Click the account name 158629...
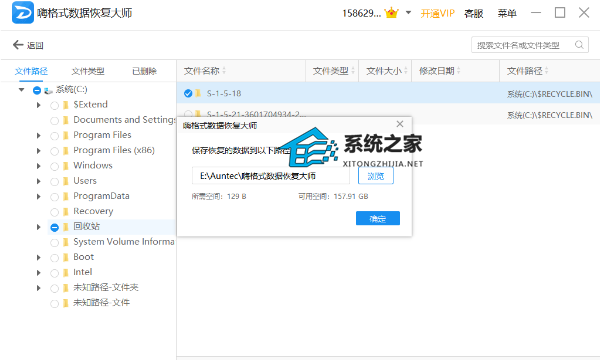The height and width of the screenshot is (360, 600). tap(362, 13)
